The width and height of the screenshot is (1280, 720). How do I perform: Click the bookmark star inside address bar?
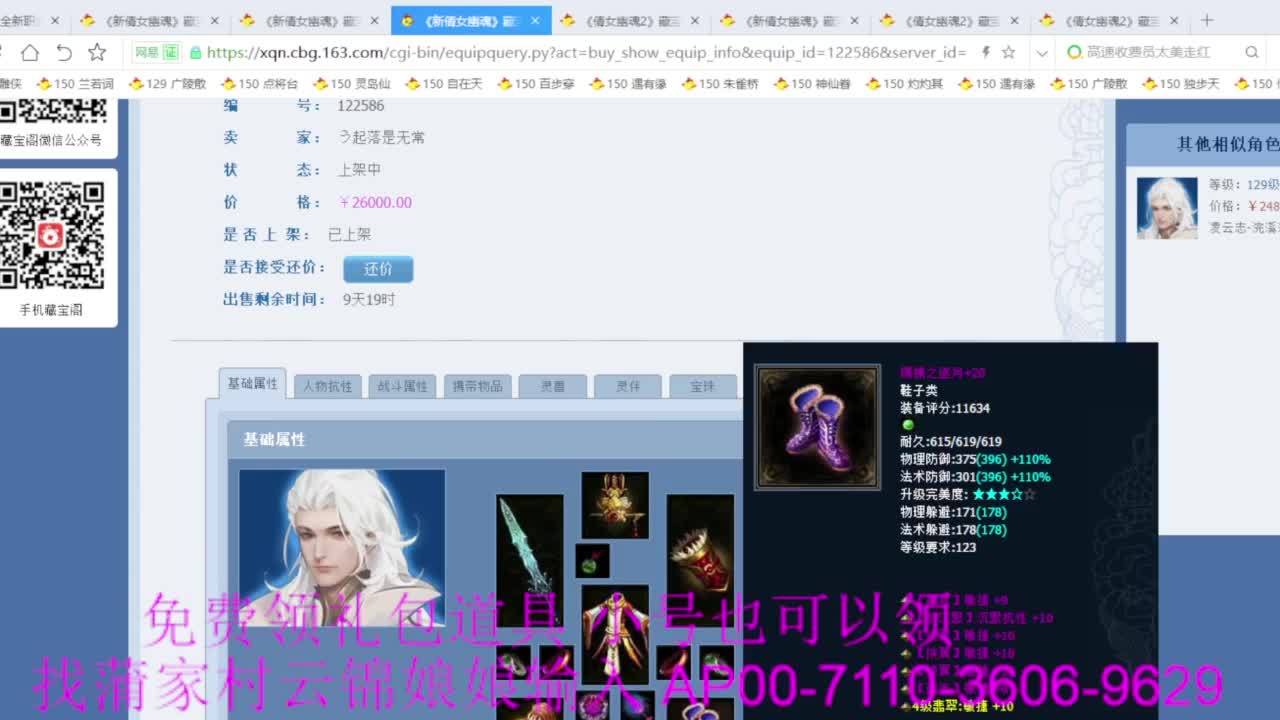[x=1008, y=52]
